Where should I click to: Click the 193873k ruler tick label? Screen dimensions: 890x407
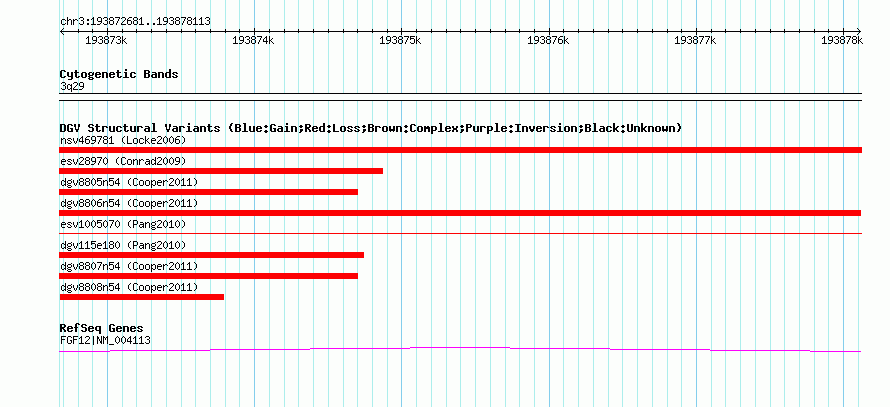[106, 40]
